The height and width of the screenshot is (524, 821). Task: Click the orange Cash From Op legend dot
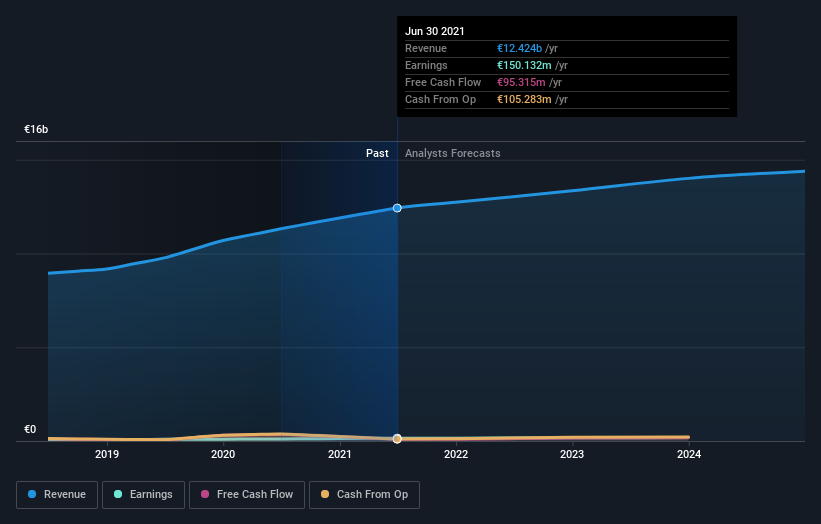[325, 494]
